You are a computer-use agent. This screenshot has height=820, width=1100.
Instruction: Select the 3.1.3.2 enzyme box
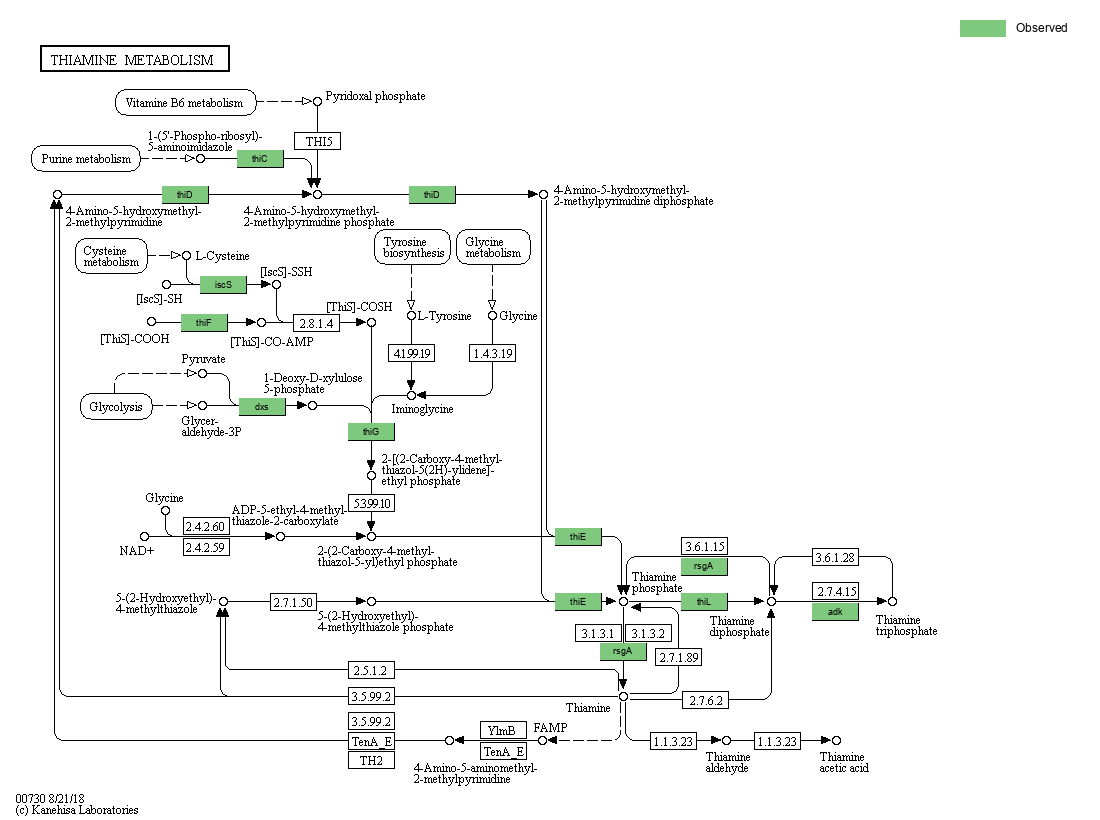[x=648, y=633]
